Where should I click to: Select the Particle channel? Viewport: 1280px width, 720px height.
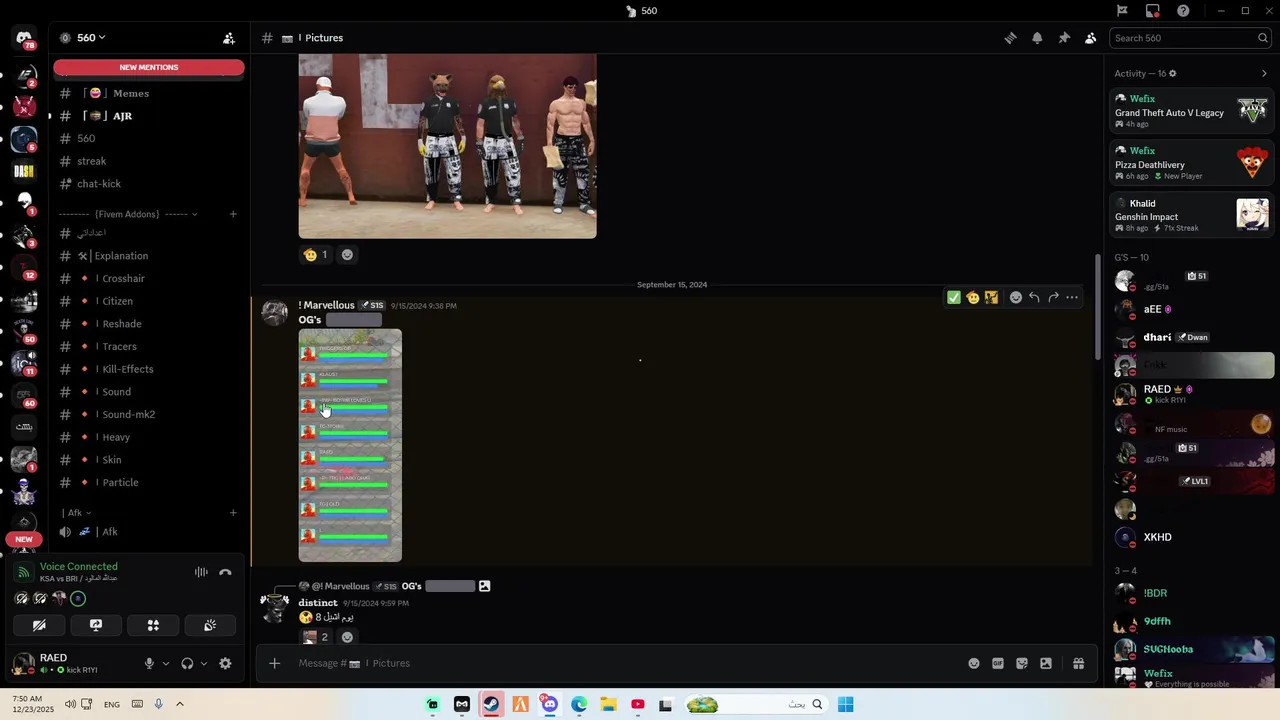(148, 483)
